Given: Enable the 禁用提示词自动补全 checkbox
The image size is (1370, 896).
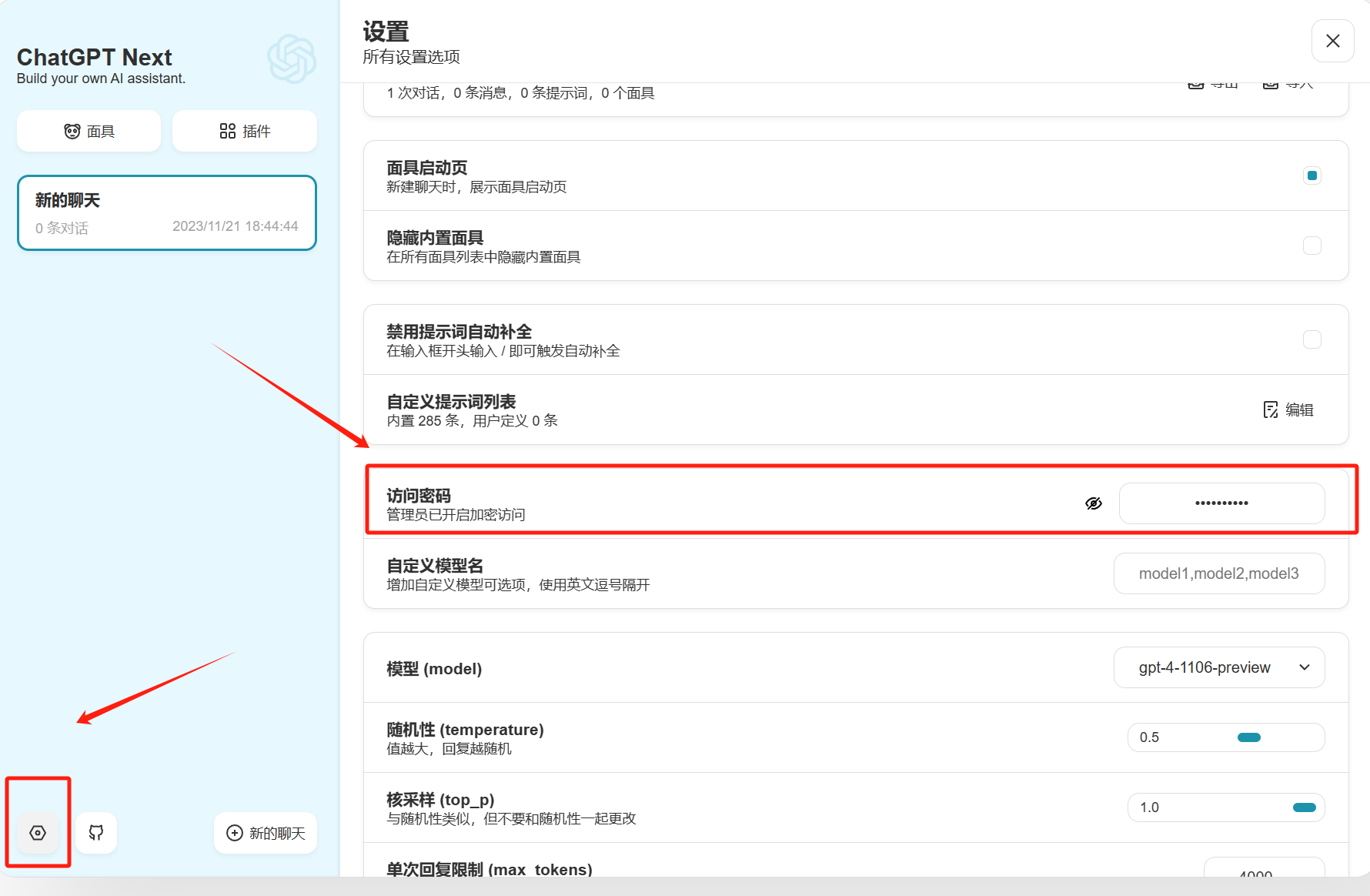Looking at the screenshot, I should [1312, 339].
